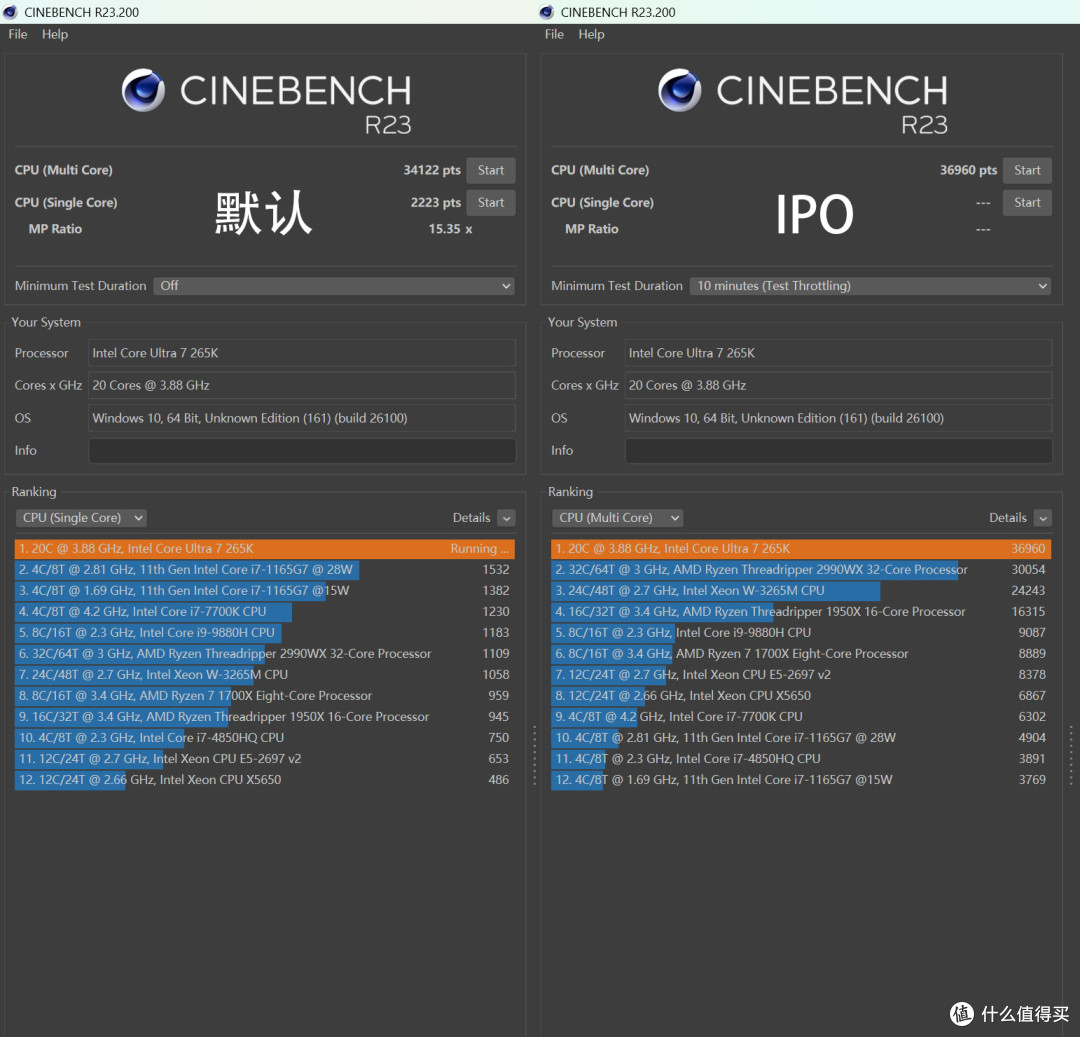Select i7-7700K row scoring 1230

264,611
